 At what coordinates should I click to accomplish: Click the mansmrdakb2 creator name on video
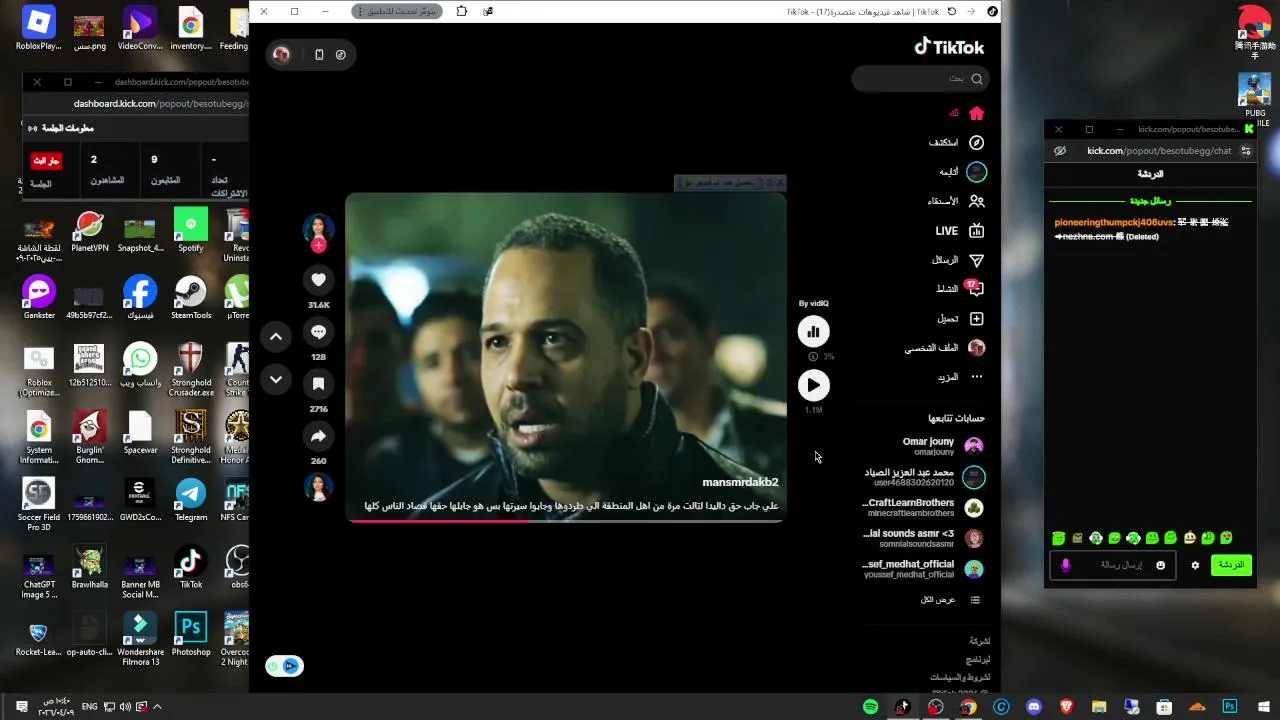740,482
